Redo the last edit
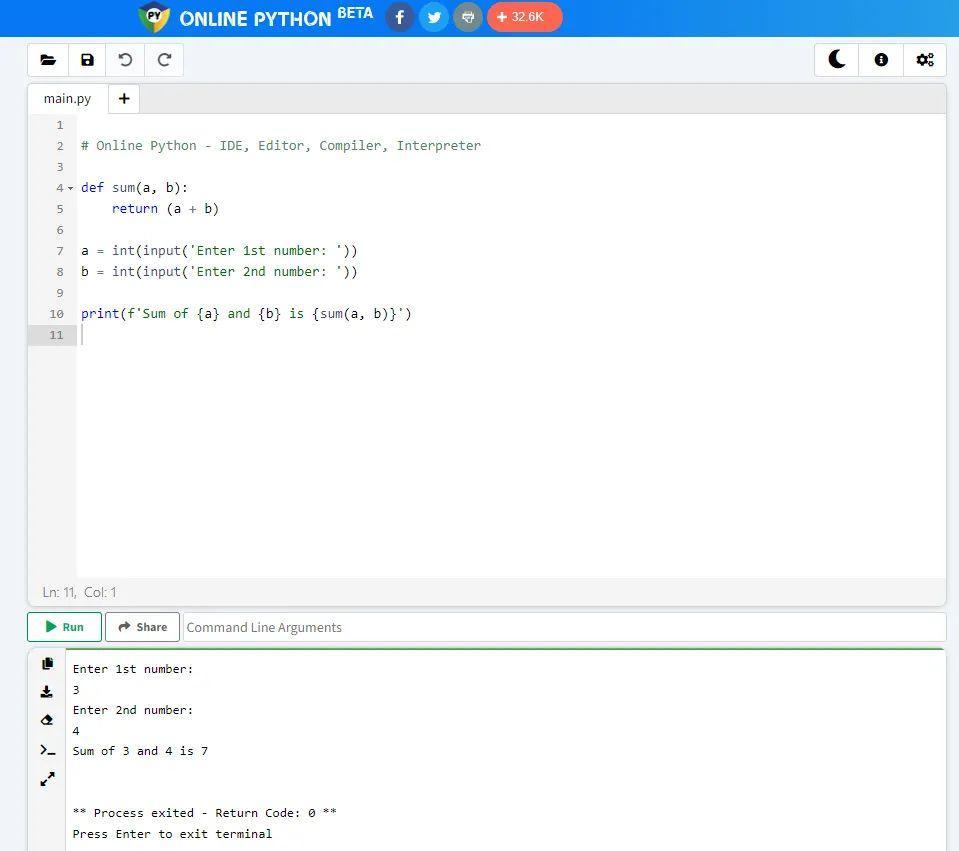The height and width of the screenshot is (851, 959). (x=164, y=60)
